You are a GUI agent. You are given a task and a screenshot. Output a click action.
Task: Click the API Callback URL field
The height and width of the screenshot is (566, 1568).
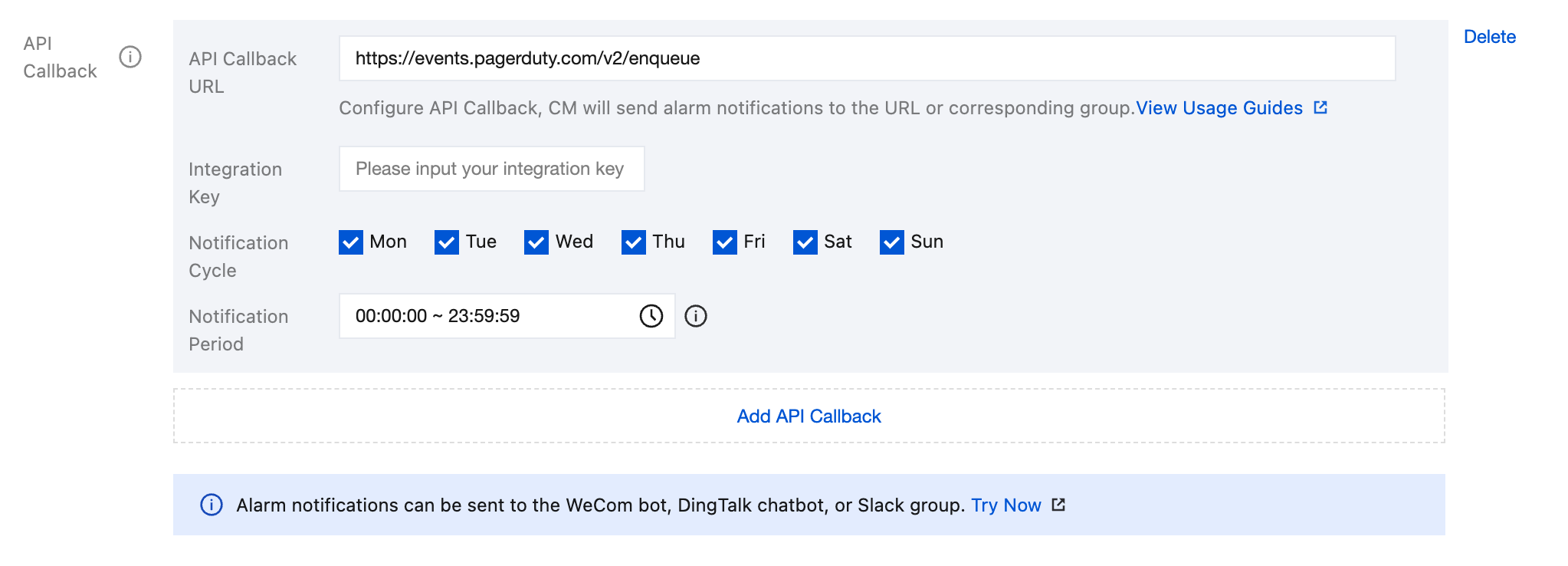click(866, 58)
